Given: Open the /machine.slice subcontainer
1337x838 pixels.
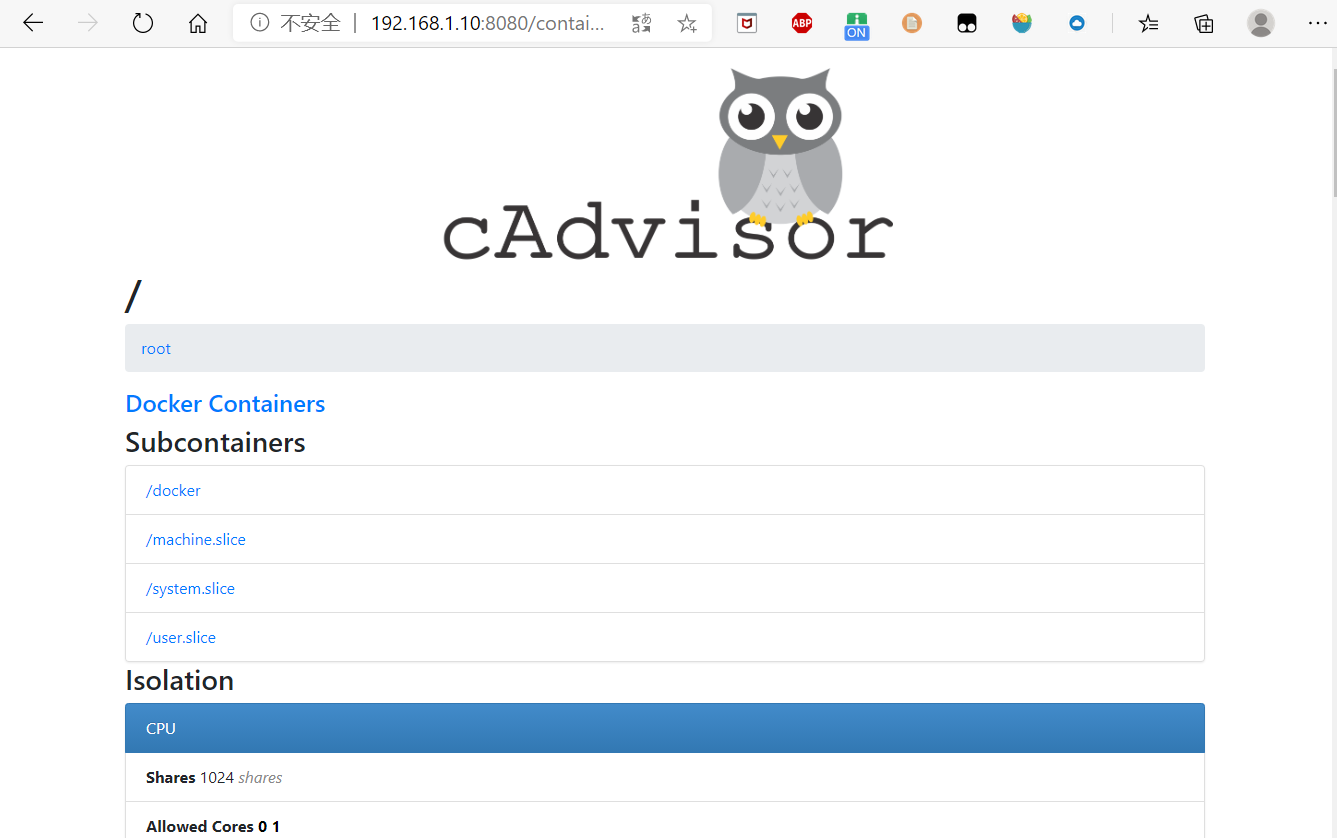Looking at the screenshot, I should pyautogui.click(x=196, y=540).
